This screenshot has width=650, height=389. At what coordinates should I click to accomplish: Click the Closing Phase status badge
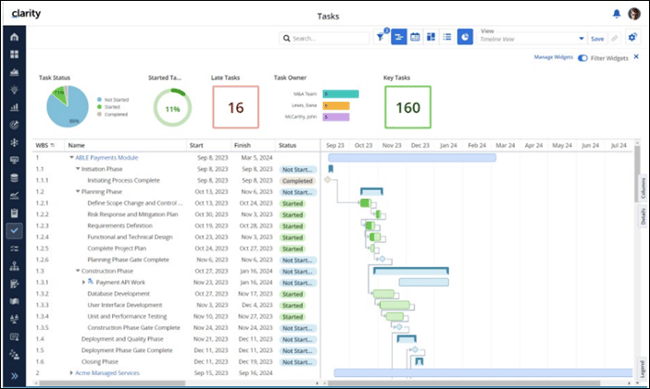pyautogui.click(x=298, y=362)
